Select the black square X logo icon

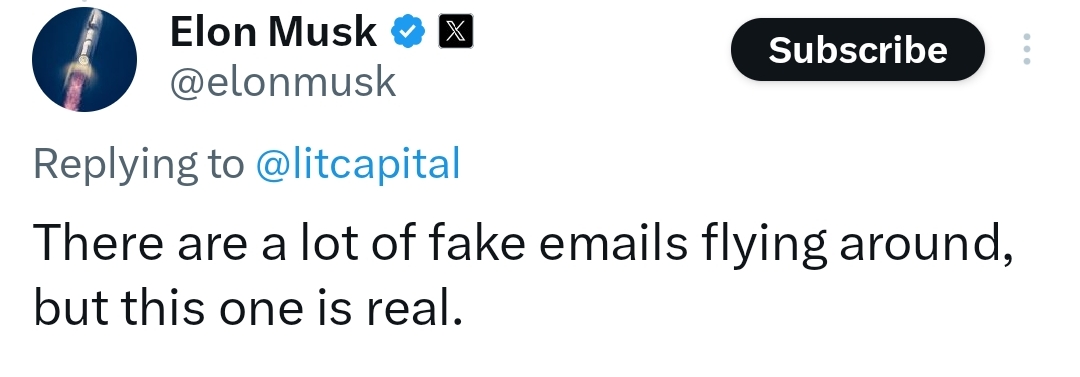point(456,32)
